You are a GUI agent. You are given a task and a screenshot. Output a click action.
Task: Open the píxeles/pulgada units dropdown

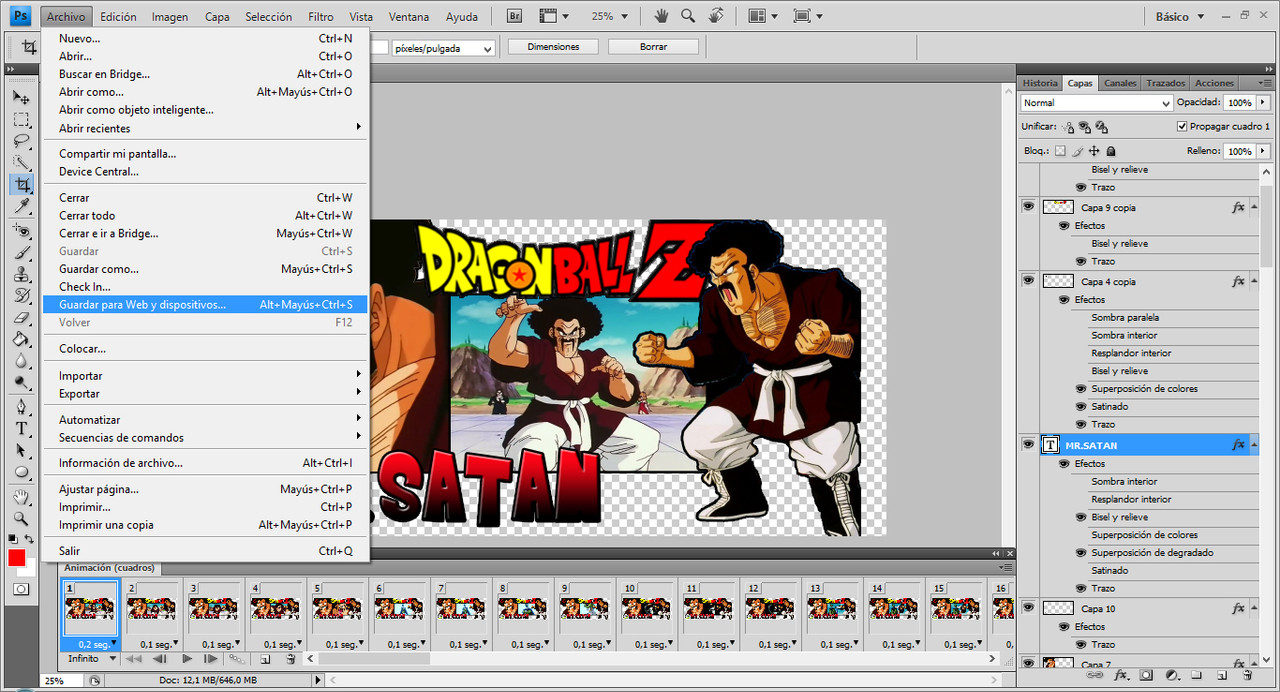click(x=444, y=48)
